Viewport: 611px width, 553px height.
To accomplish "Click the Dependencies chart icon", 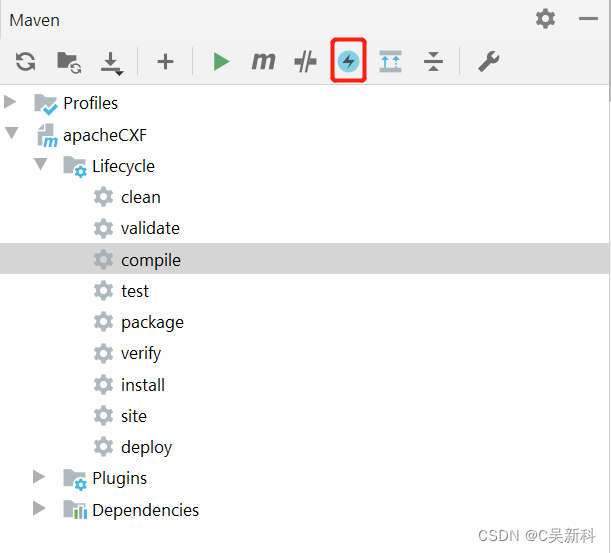I will tap(75, 509).
